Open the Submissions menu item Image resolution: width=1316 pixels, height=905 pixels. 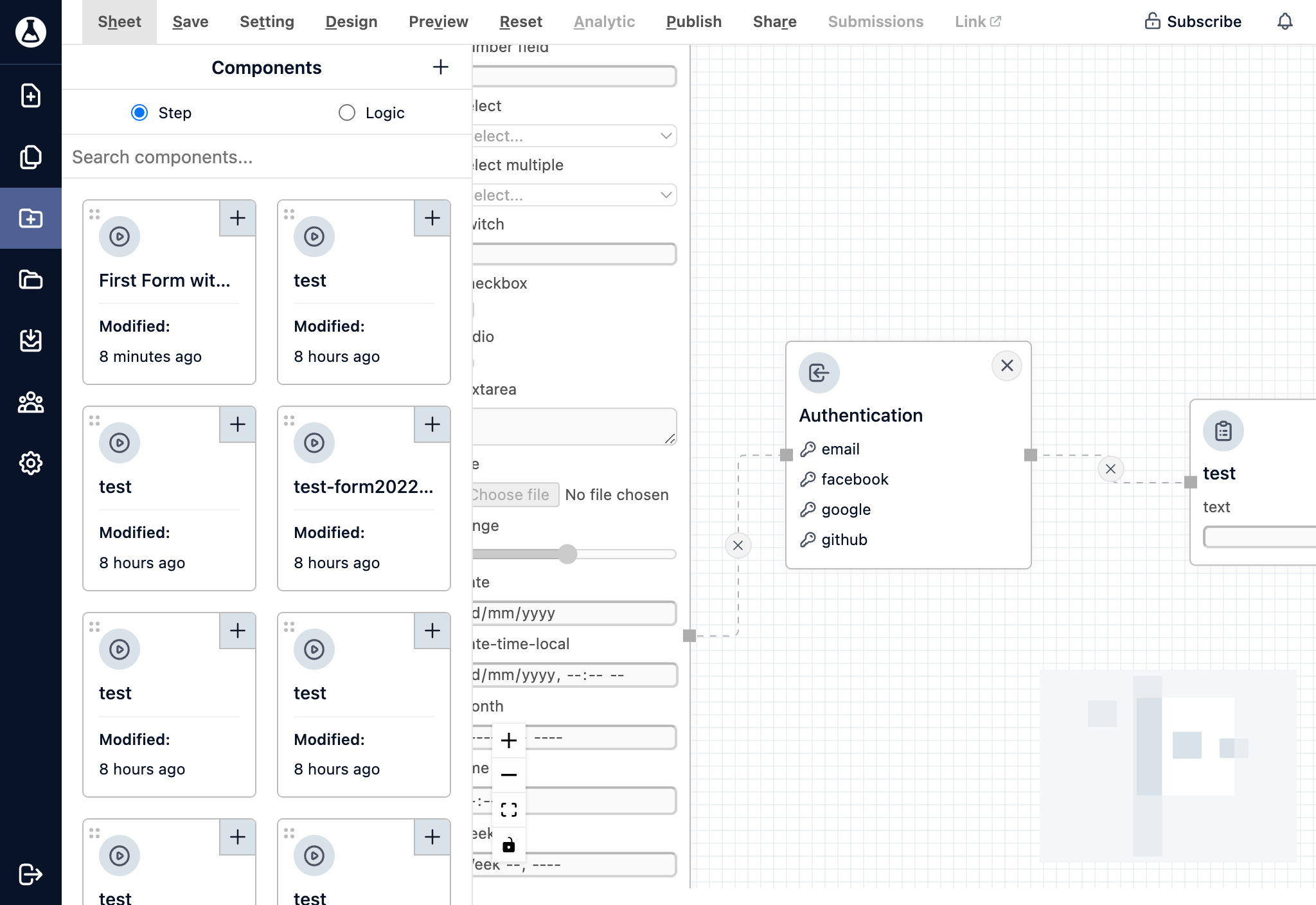(x=876, y=22)
